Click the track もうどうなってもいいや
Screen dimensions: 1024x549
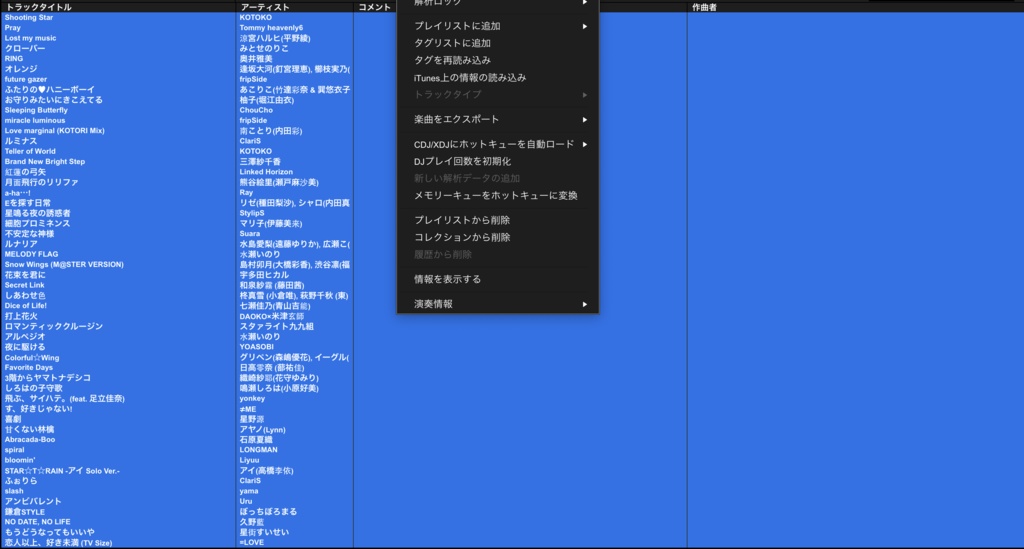pyautogui.click(x=49, y=532)
